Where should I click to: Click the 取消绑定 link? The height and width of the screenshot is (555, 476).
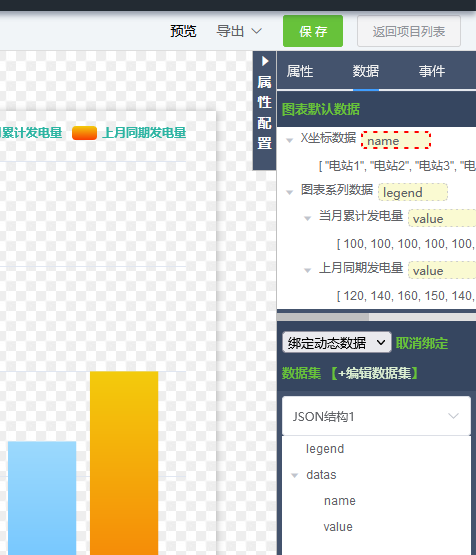tap(422, 343)
